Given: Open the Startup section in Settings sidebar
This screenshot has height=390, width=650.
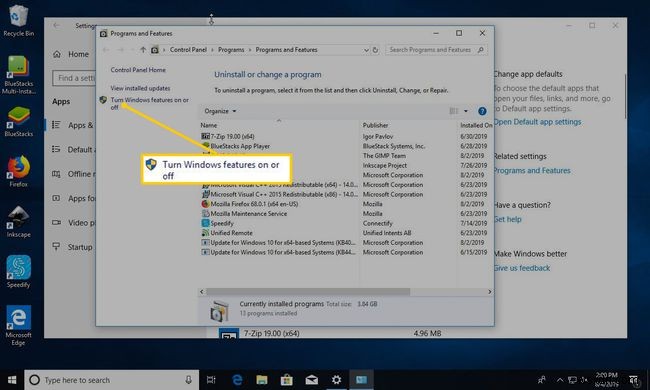Looking at the screenshot, I should 80,247.
